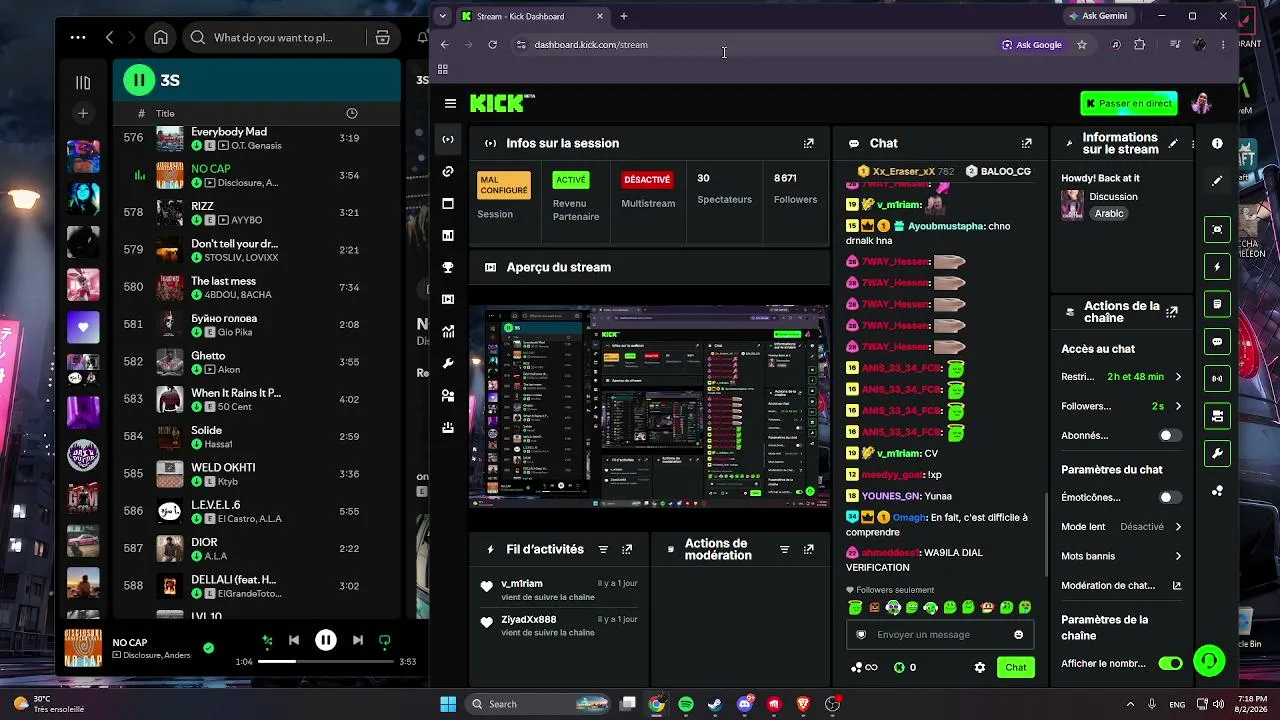Skip to next track in Spotify
The image size is (1280, 720).
click(357, 640)
